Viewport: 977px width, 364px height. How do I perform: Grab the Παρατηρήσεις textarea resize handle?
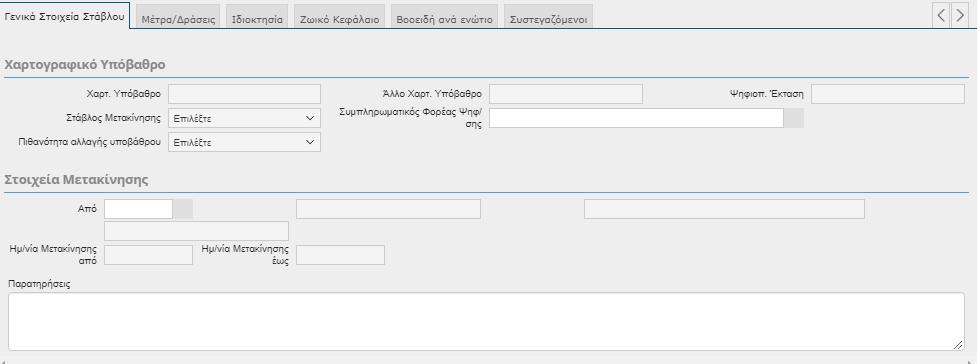pos(959,345)
